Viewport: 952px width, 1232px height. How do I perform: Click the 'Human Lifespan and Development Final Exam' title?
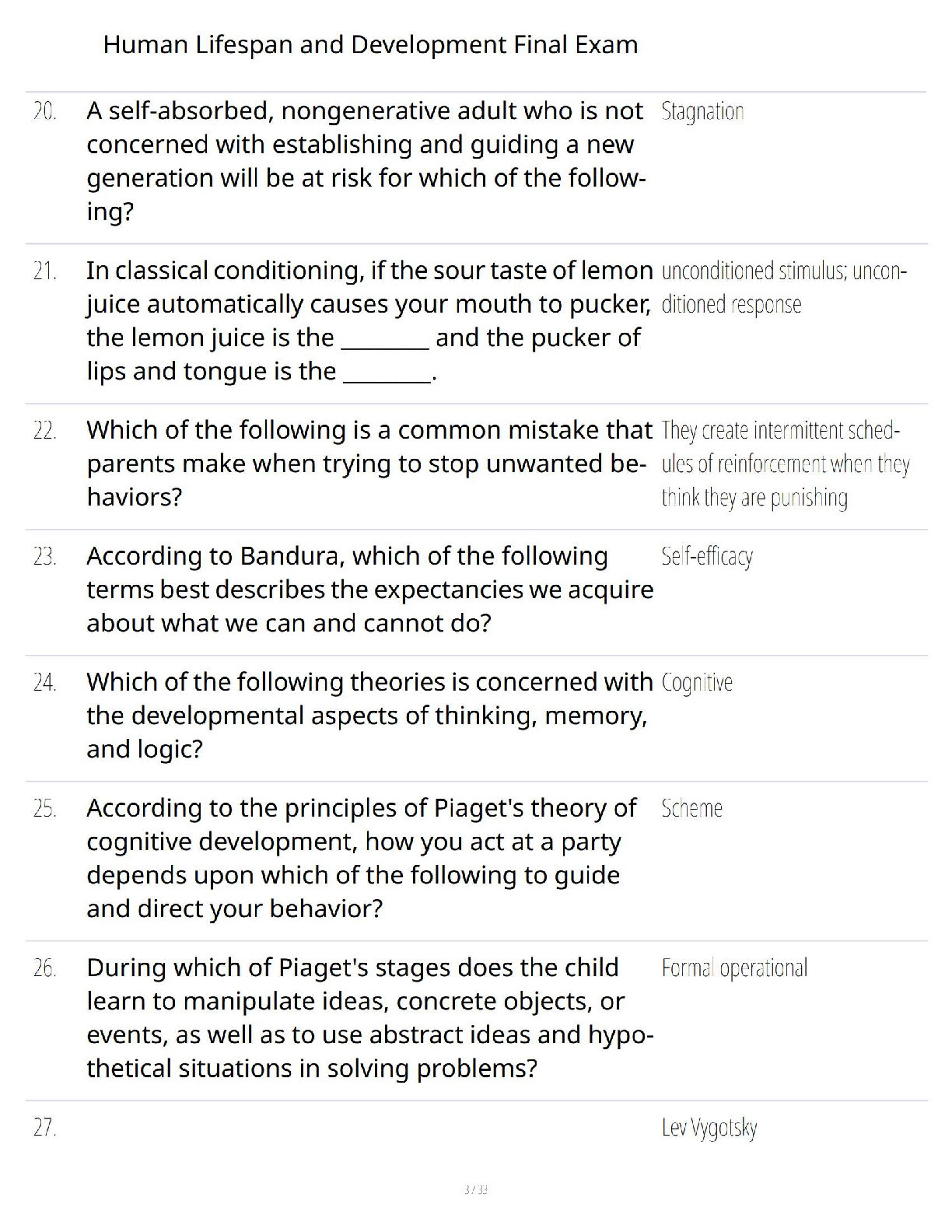point(370,44)
